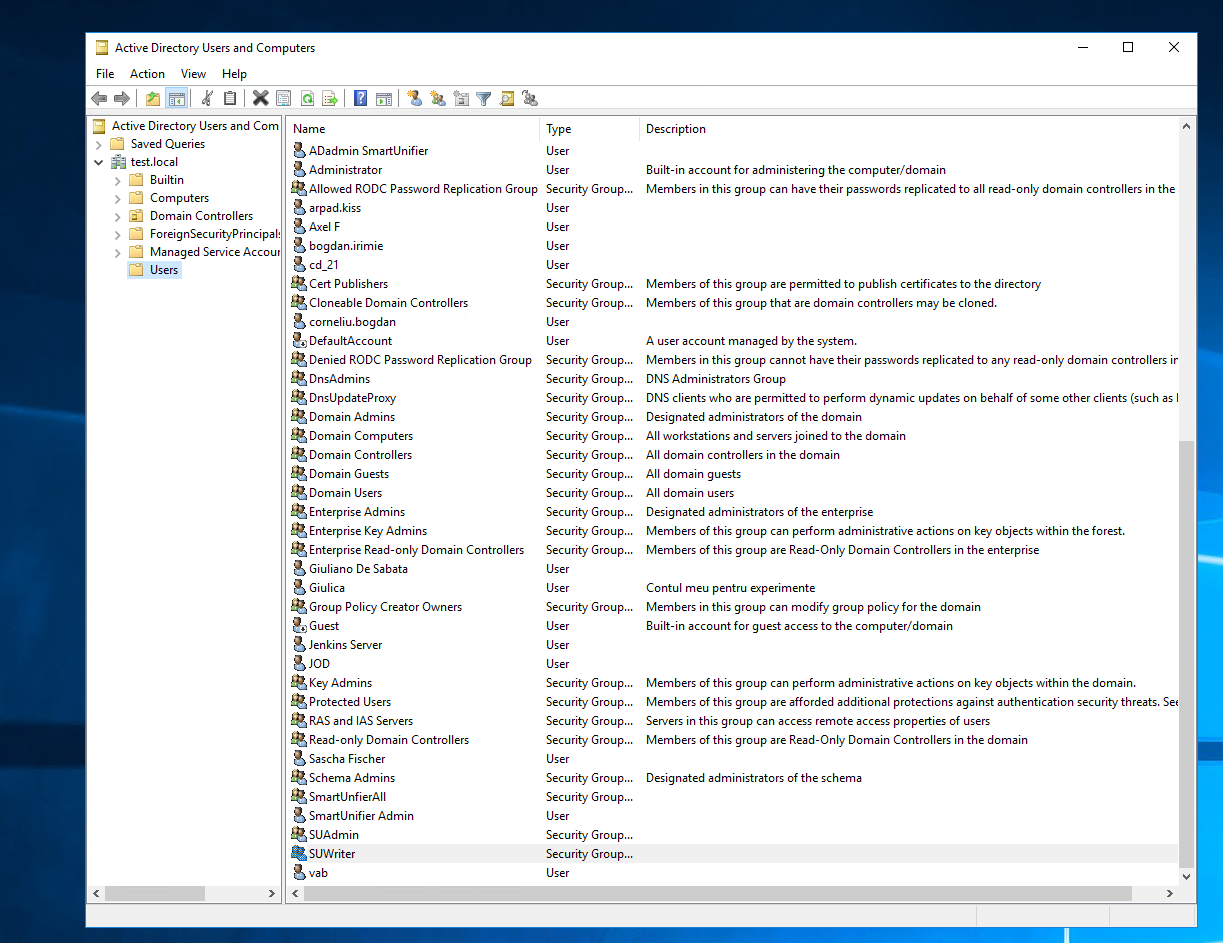Click the funnel Filter options icon

(484, 98)
